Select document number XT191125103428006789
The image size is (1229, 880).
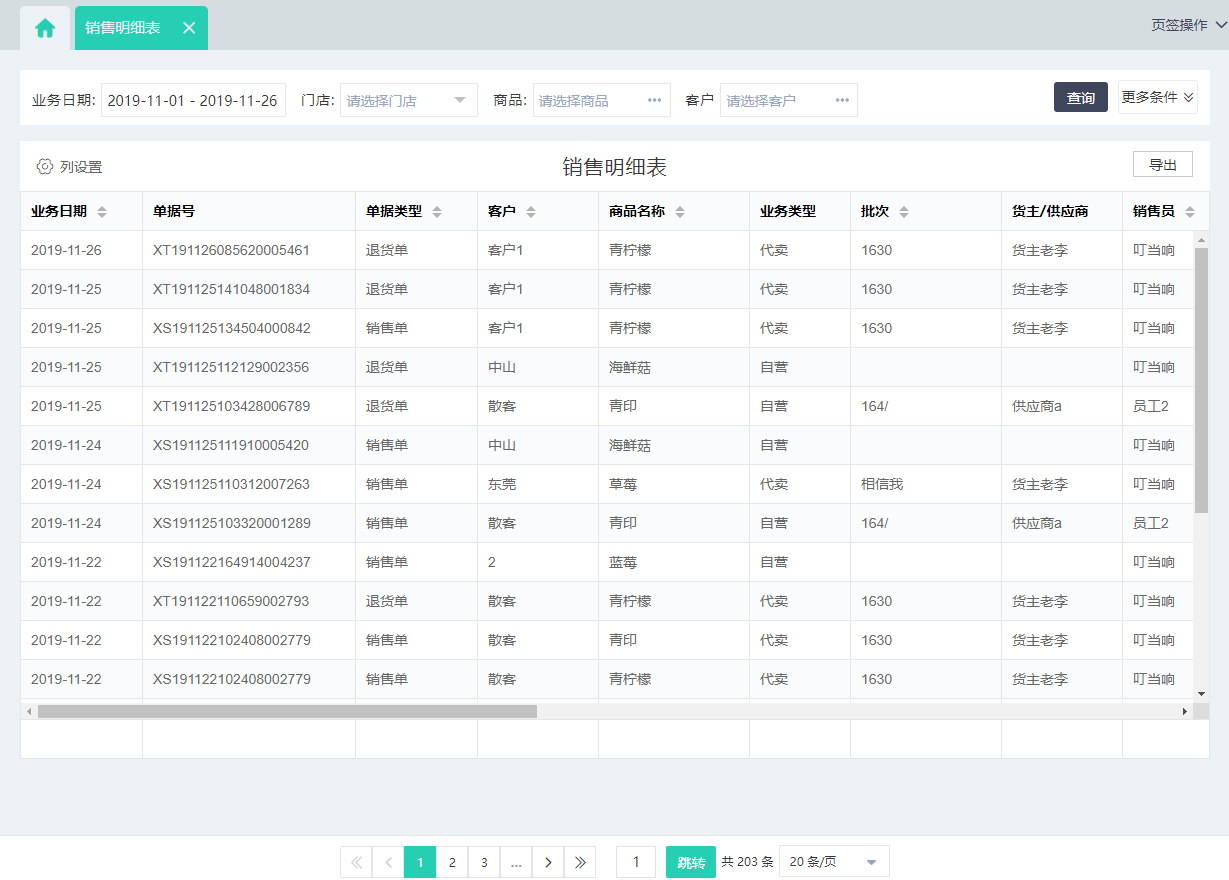pyautogui.click(x=231, y=406)
